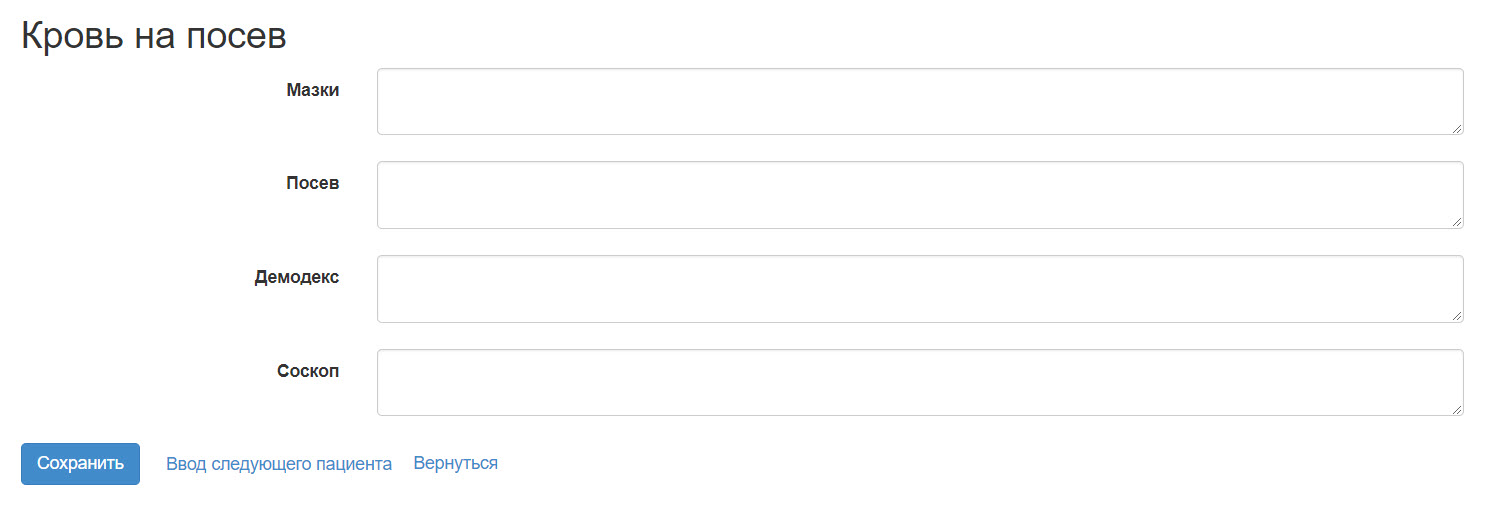This screenshot has height=508, width=1485.
Task: Click the Посев text area resize grip
Action: click(x=1457, y=222)
